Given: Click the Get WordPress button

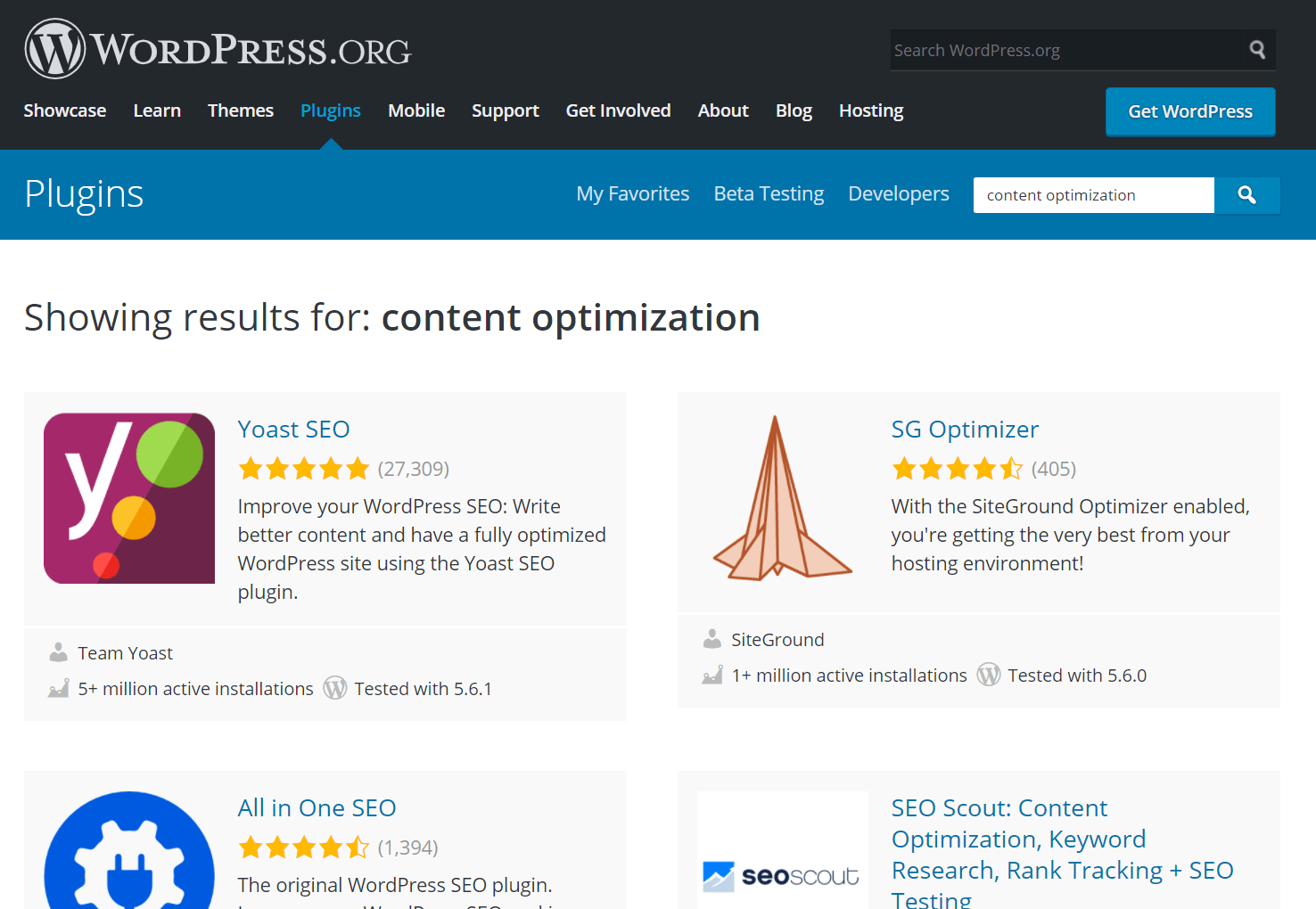Looking at the screenshot, I should point(1189,111).
